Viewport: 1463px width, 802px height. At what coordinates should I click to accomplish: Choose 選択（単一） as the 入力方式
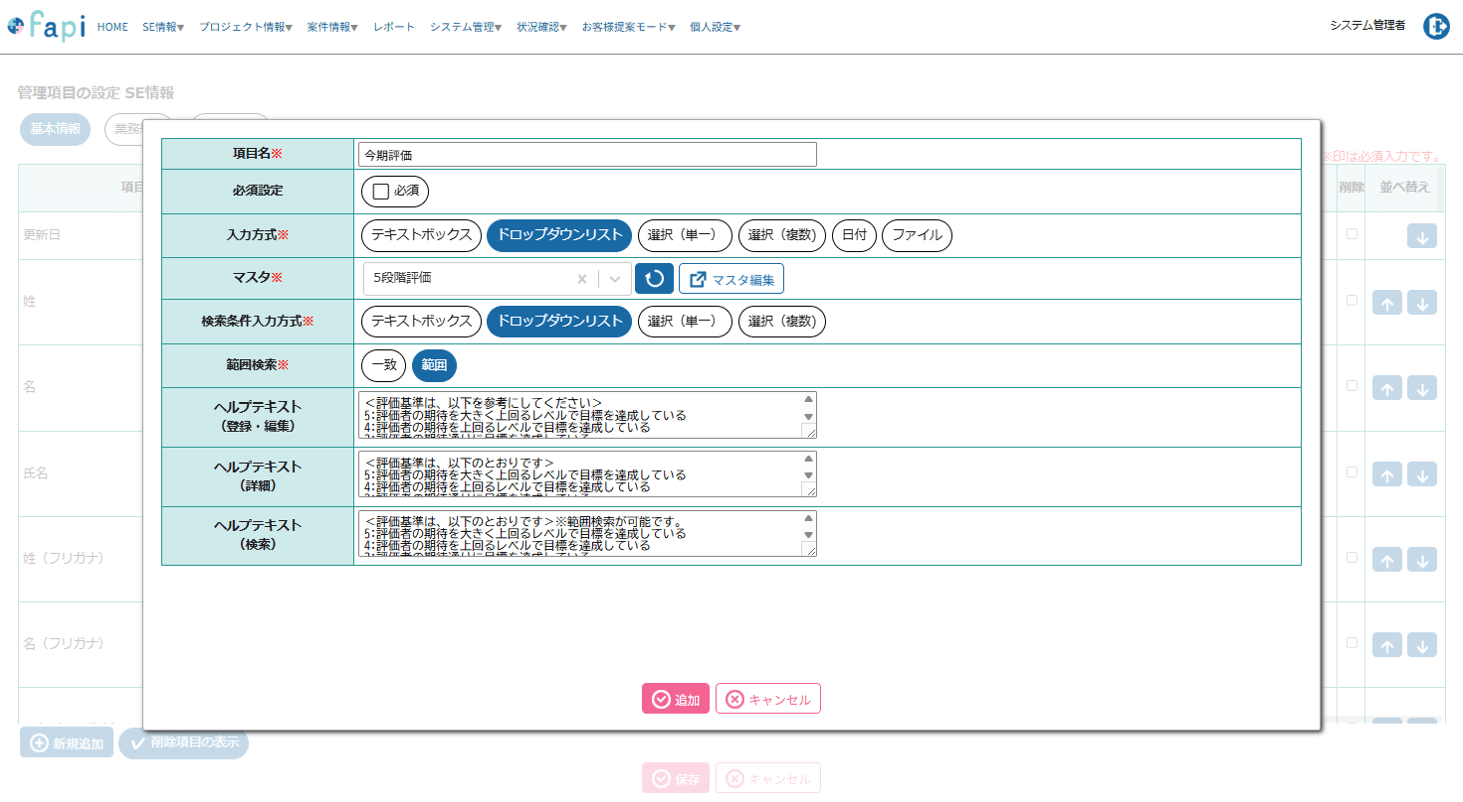coord(685,235)
